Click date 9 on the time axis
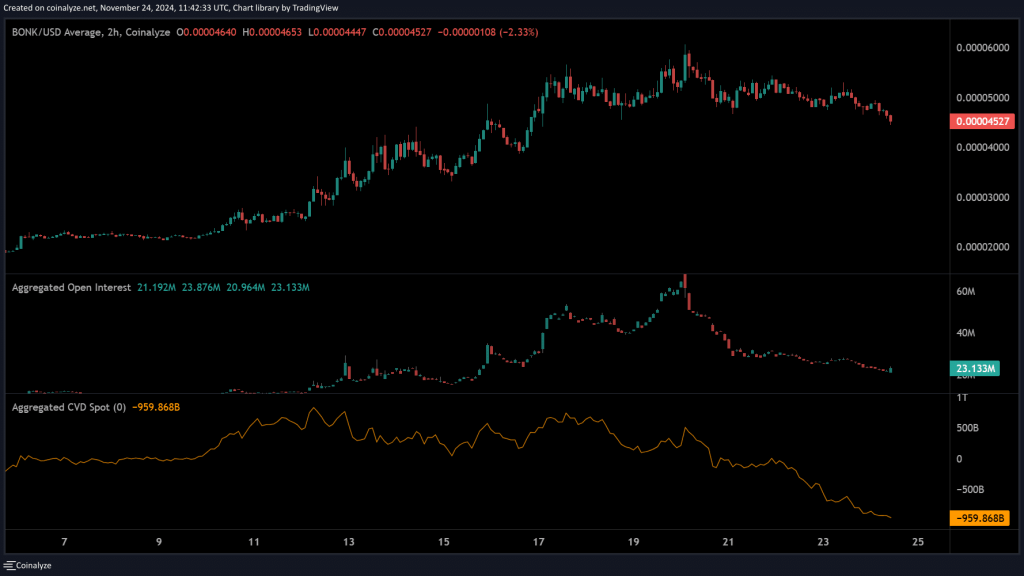Image resolution: width=1024 pixels, height=576 pixels. [159, 542]
